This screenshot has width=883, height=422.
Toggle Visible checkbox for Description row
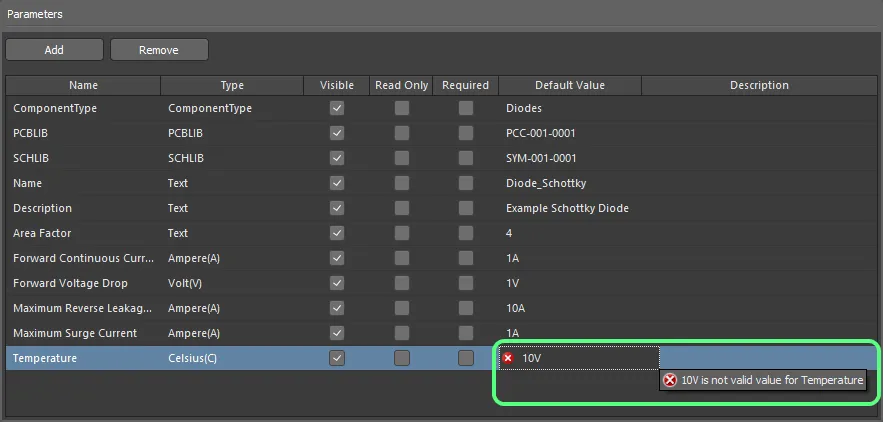337,208
